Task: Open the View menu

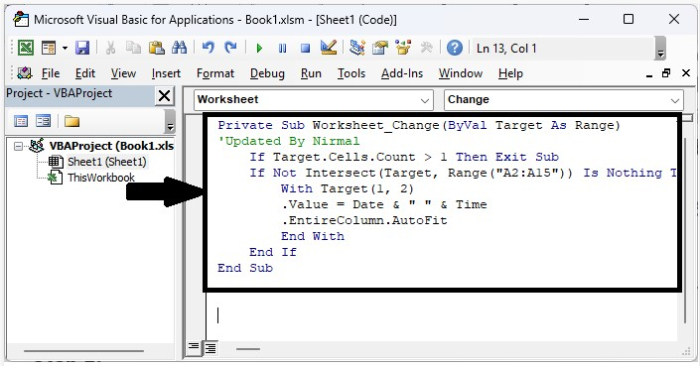Action: coord(123,73)
